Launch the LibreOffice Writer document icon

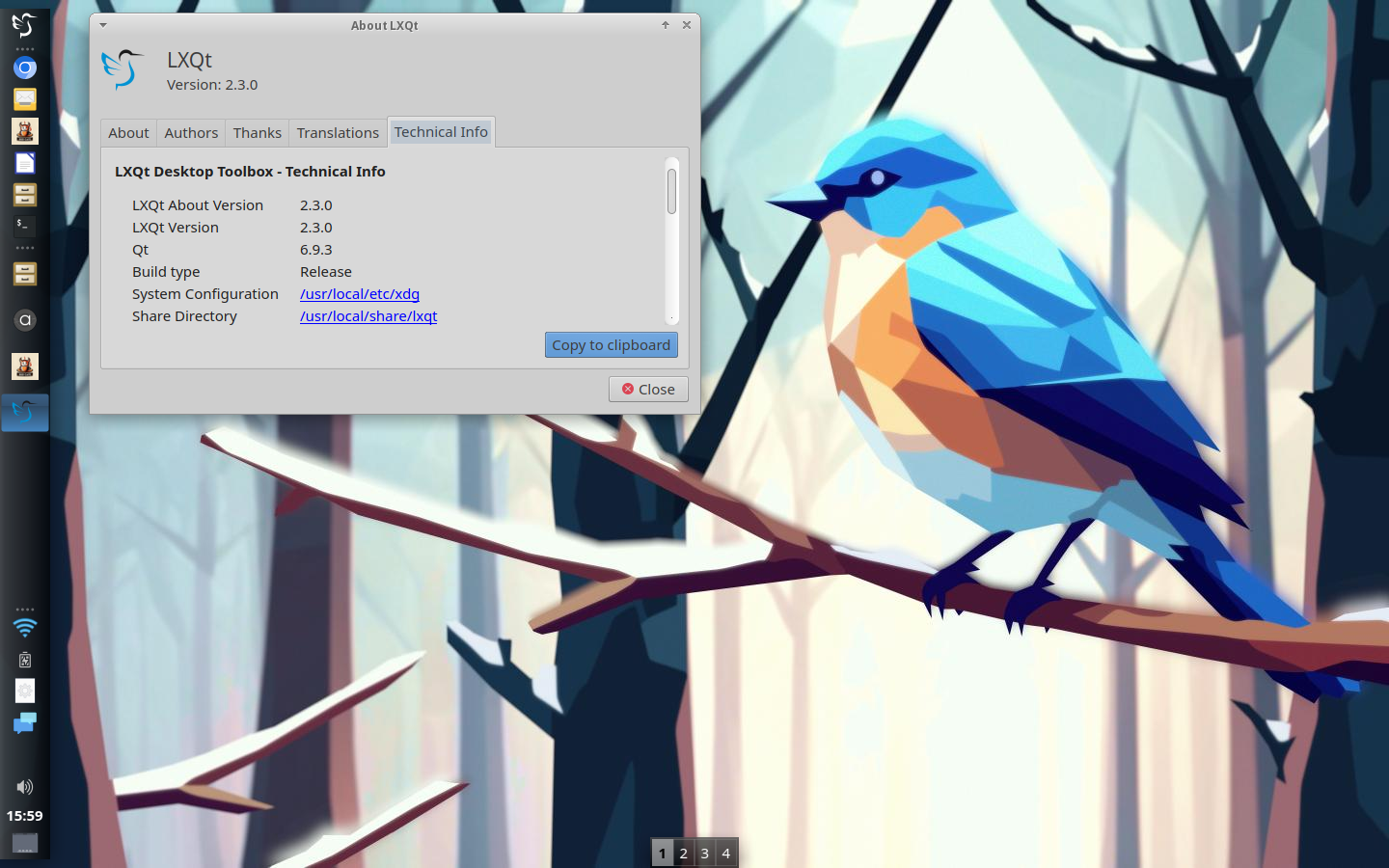click(x=25, y=163)
